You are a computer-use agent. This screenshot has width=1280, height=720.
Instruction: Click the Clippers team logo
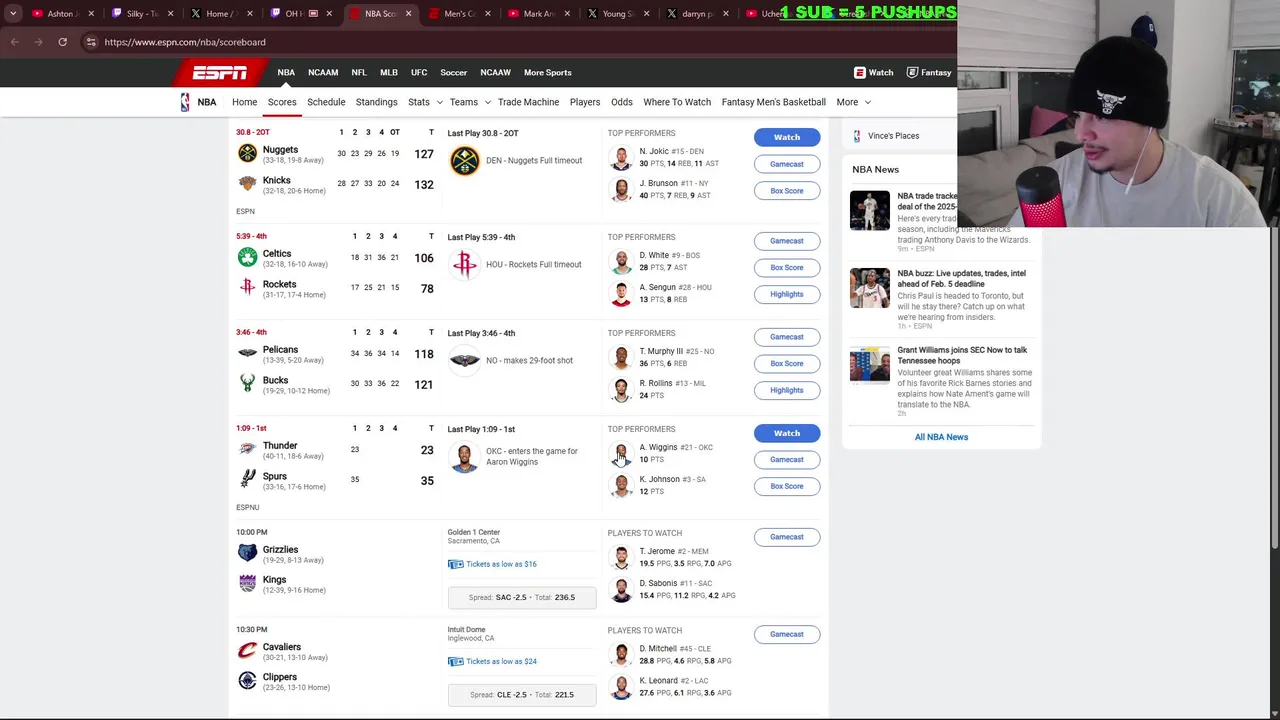point(247,680)
